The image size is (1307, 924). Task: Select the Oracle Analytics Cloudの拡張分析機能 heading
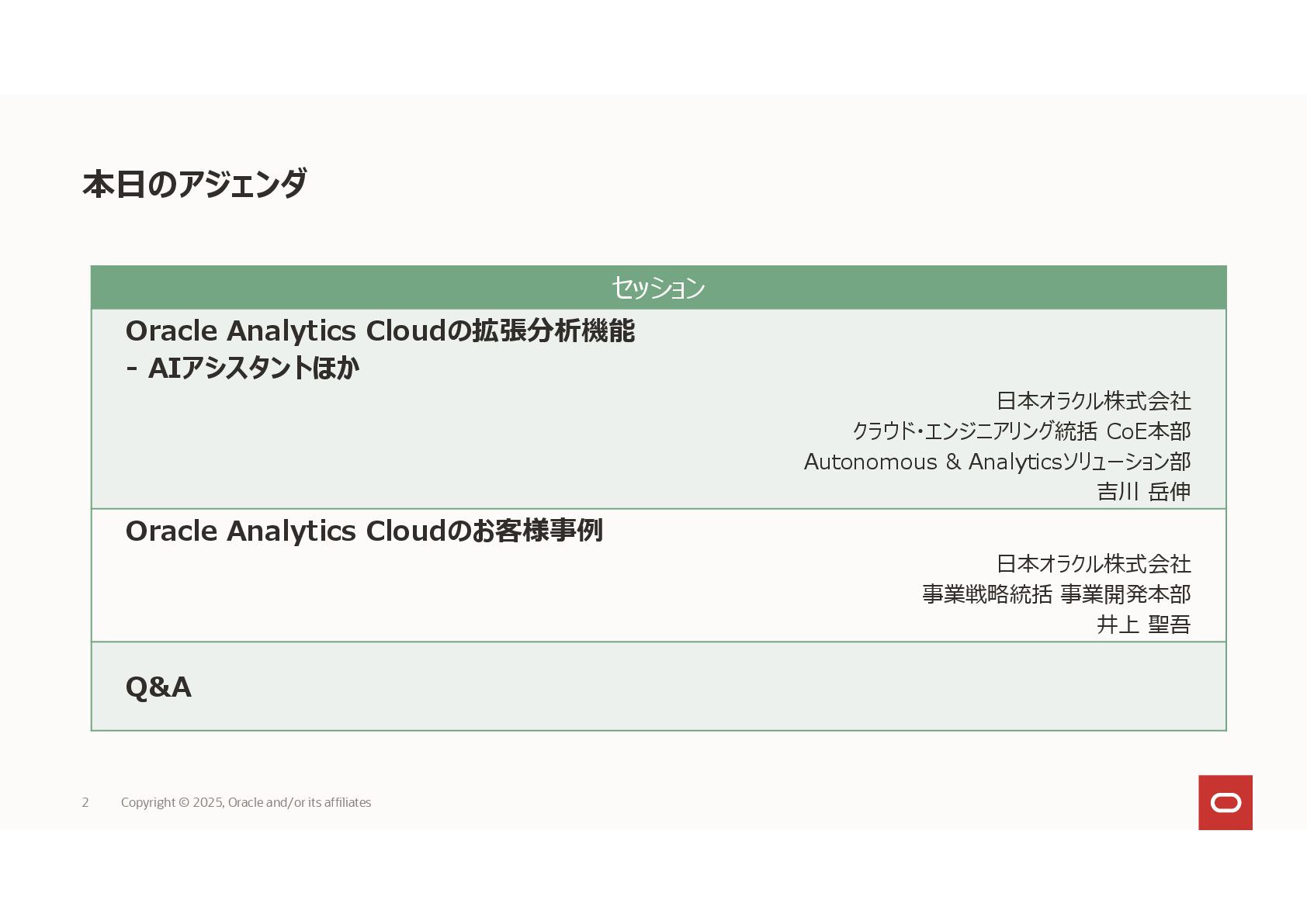[380, 330]
